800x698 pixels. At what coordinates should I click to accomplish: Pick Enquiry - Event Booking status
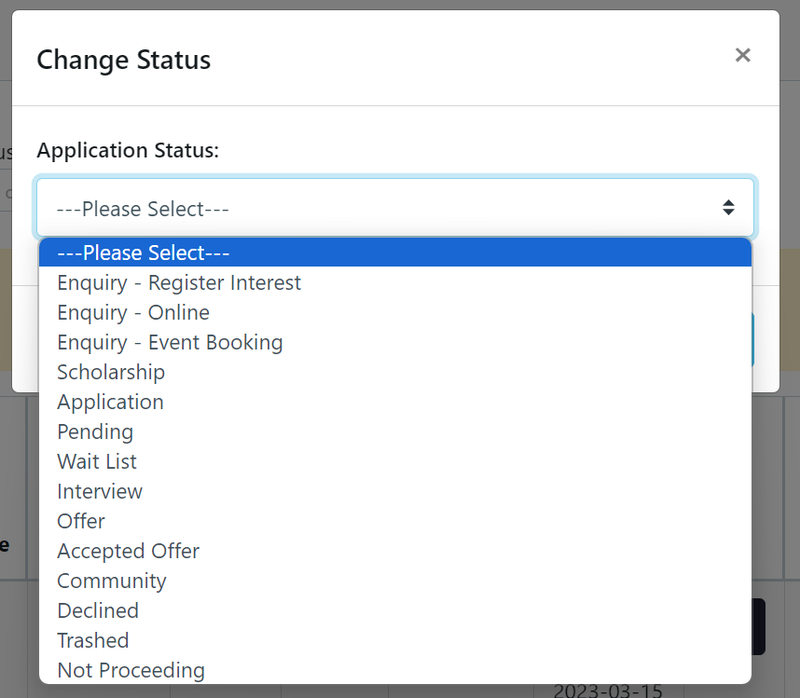170,342
